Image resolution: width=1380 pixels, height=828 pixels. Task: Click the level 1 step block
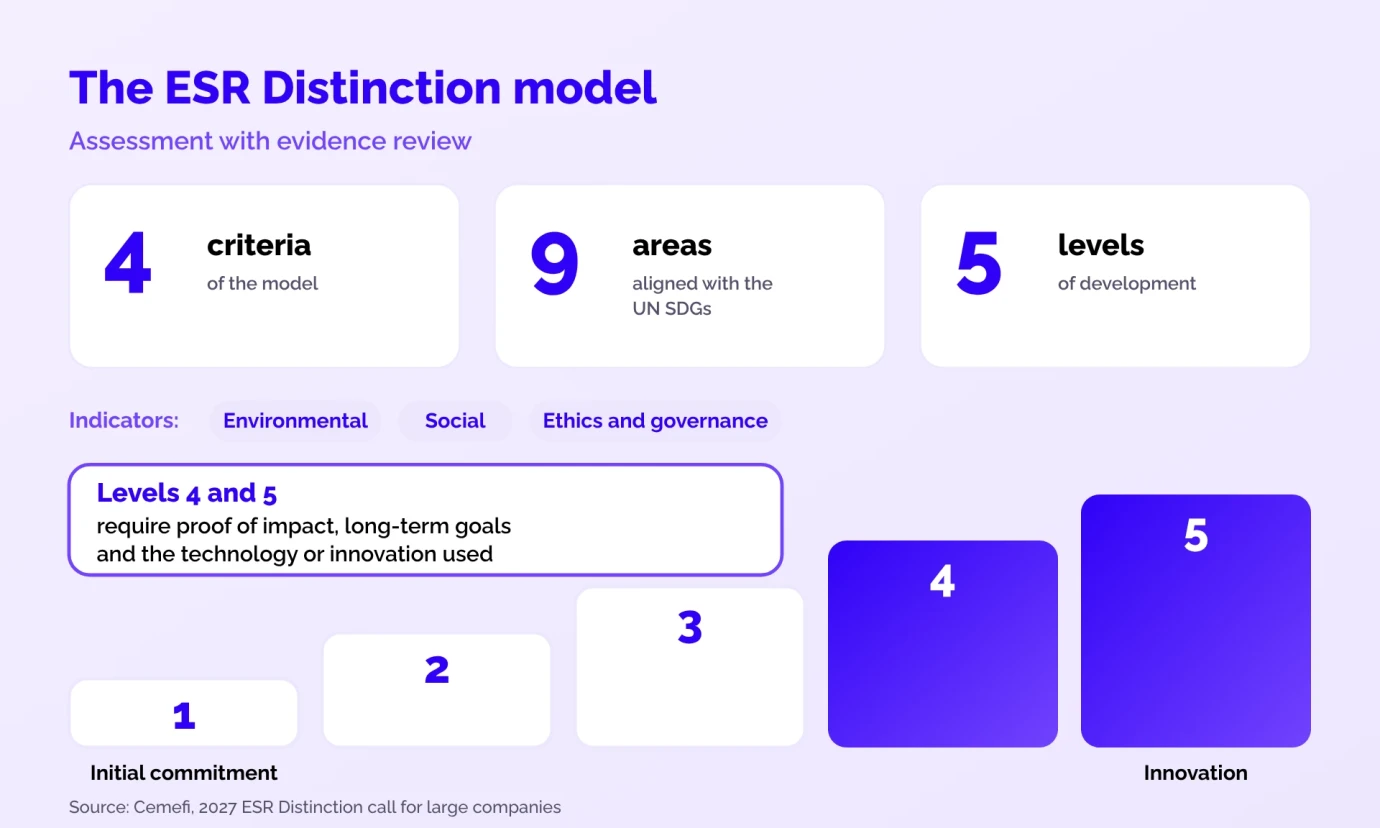(x=184, y=713)
